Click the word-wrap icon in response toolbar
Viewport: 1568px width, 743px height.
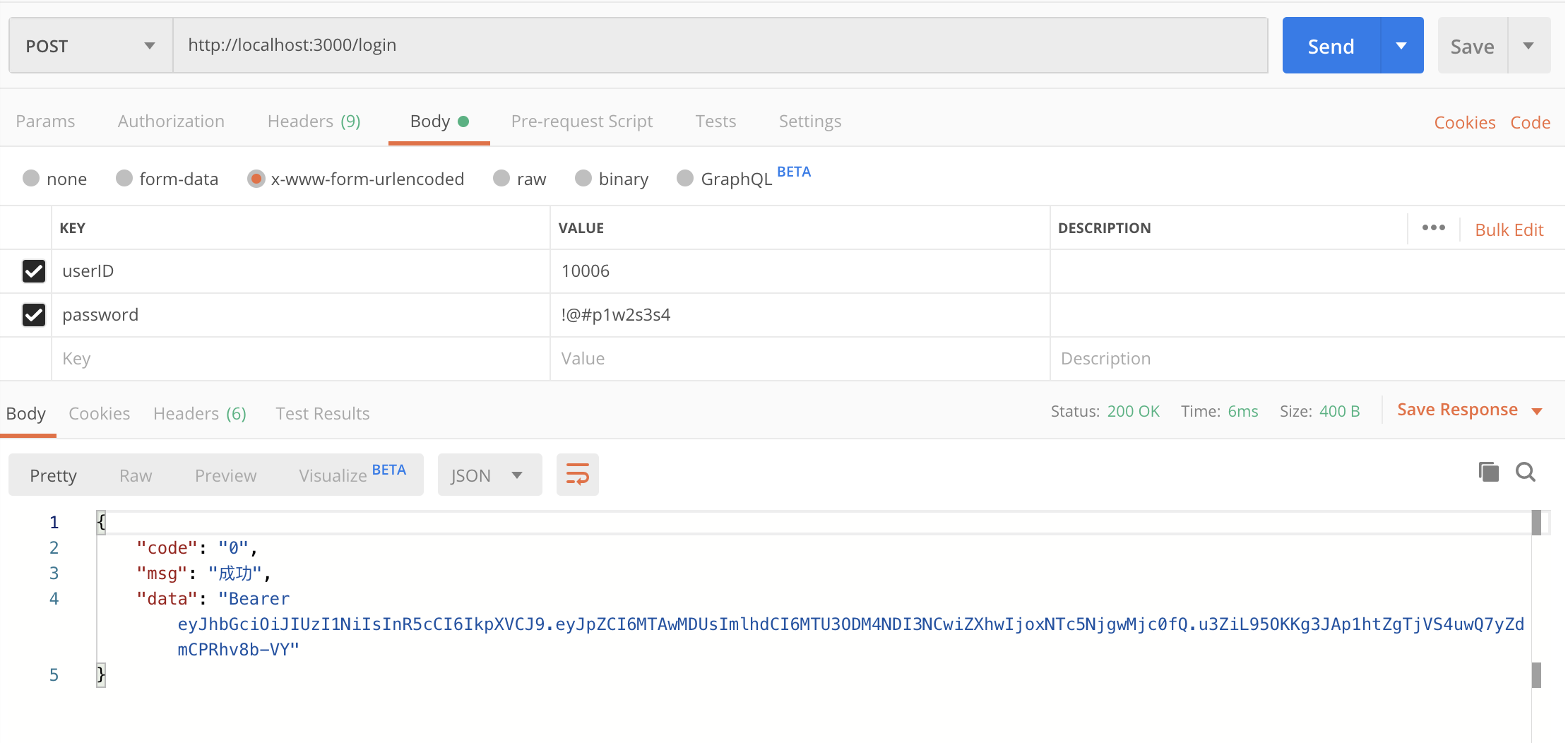(x=577, y=475)
